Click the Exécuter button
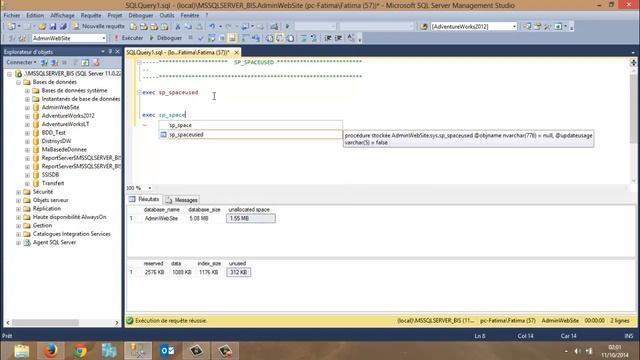The image size is (640, 360). click(129, 38)
